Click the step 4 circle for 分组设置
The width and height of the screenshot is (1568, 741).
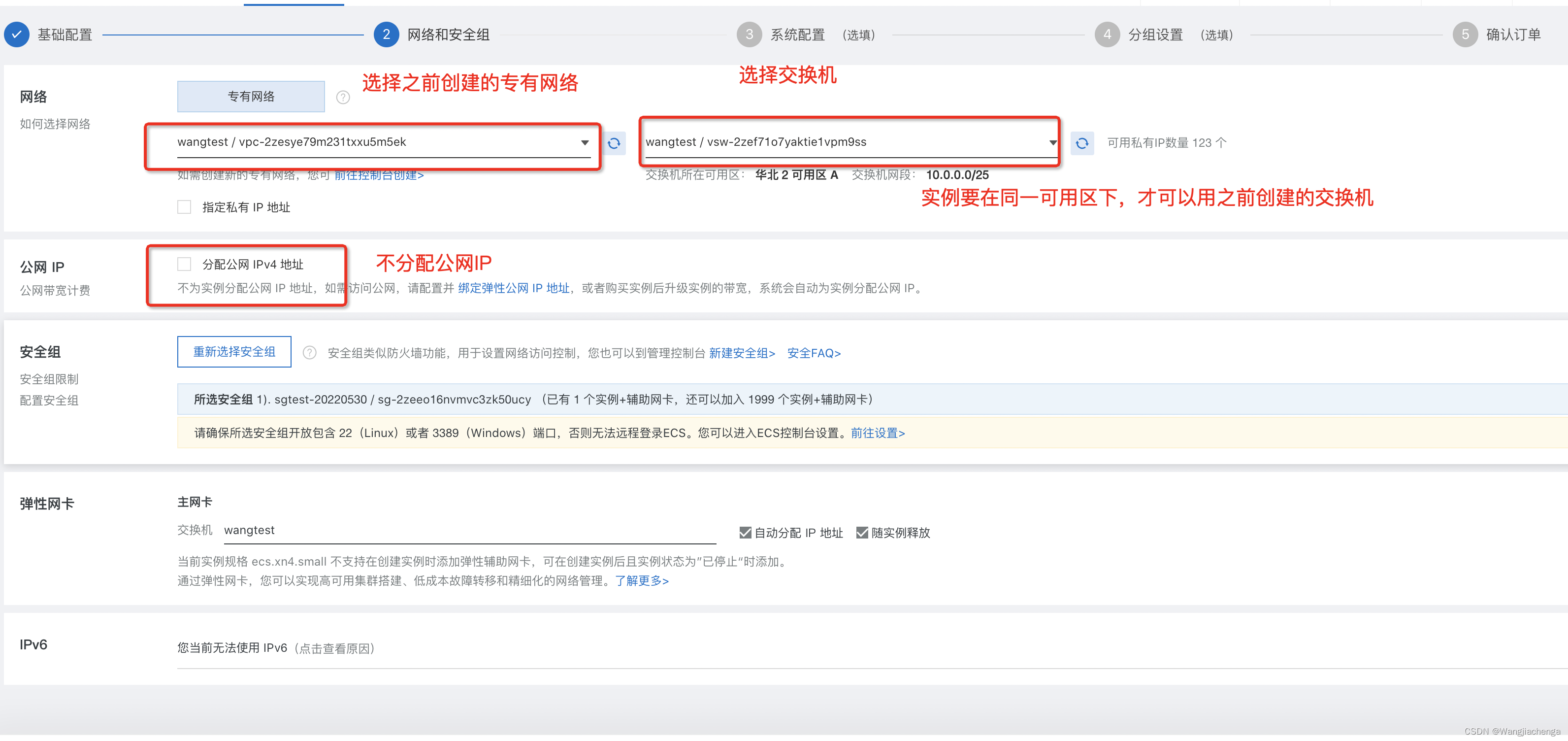pyautogui.click(x=1107, y=34)
